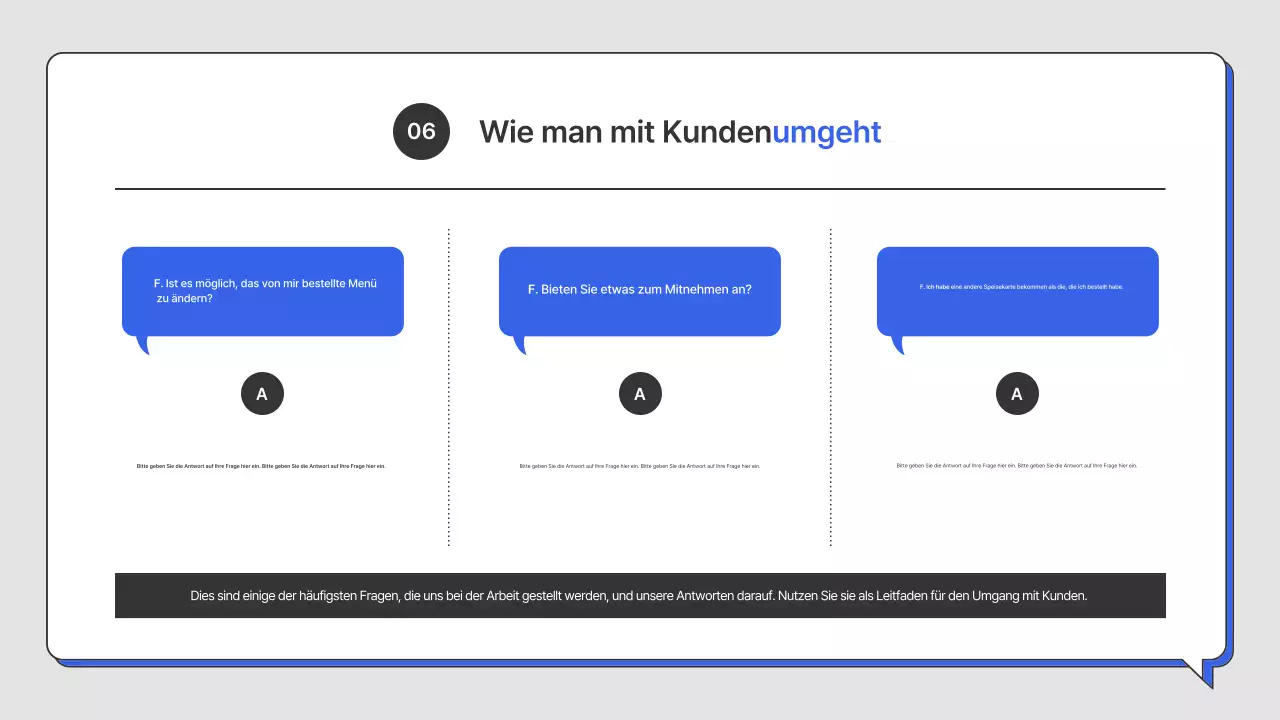Image resolution: width=1280 pixels, height=720 pixels.
Task: Click the bubble about the wrong Speisekarte
Action: tap(1017, 290)
